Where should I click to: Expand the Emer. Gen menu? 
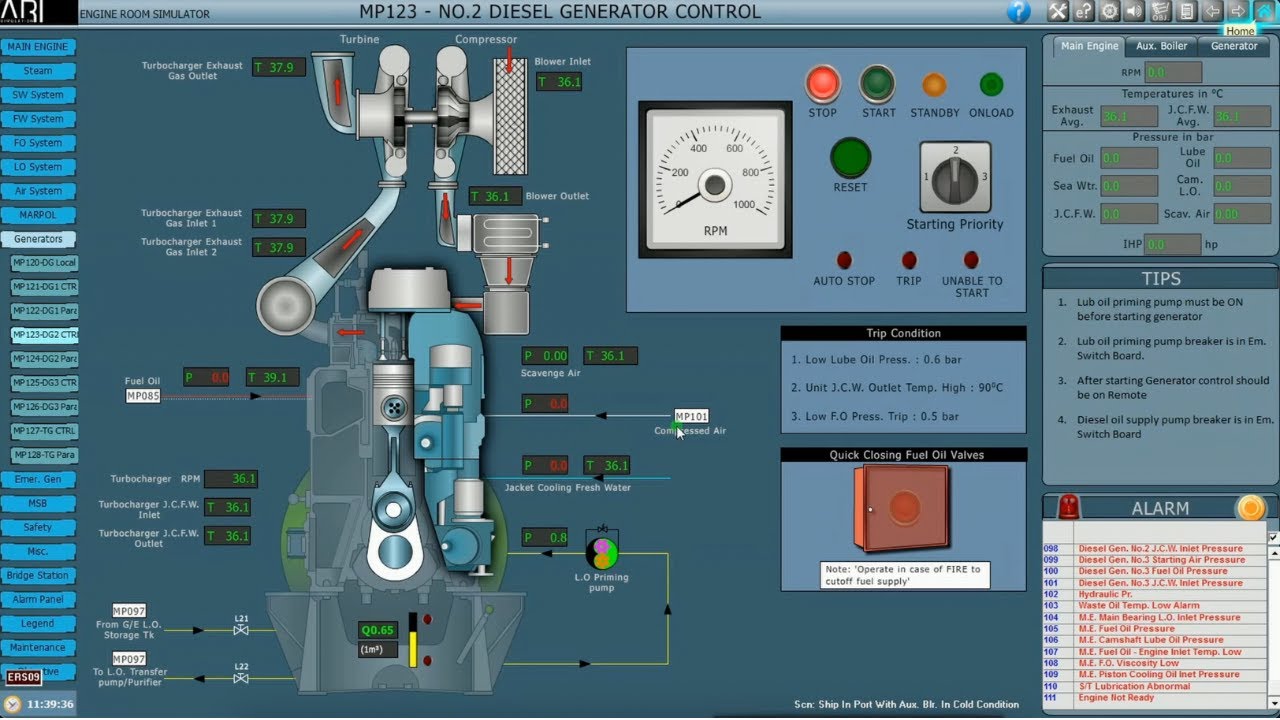tap(38, 479)
